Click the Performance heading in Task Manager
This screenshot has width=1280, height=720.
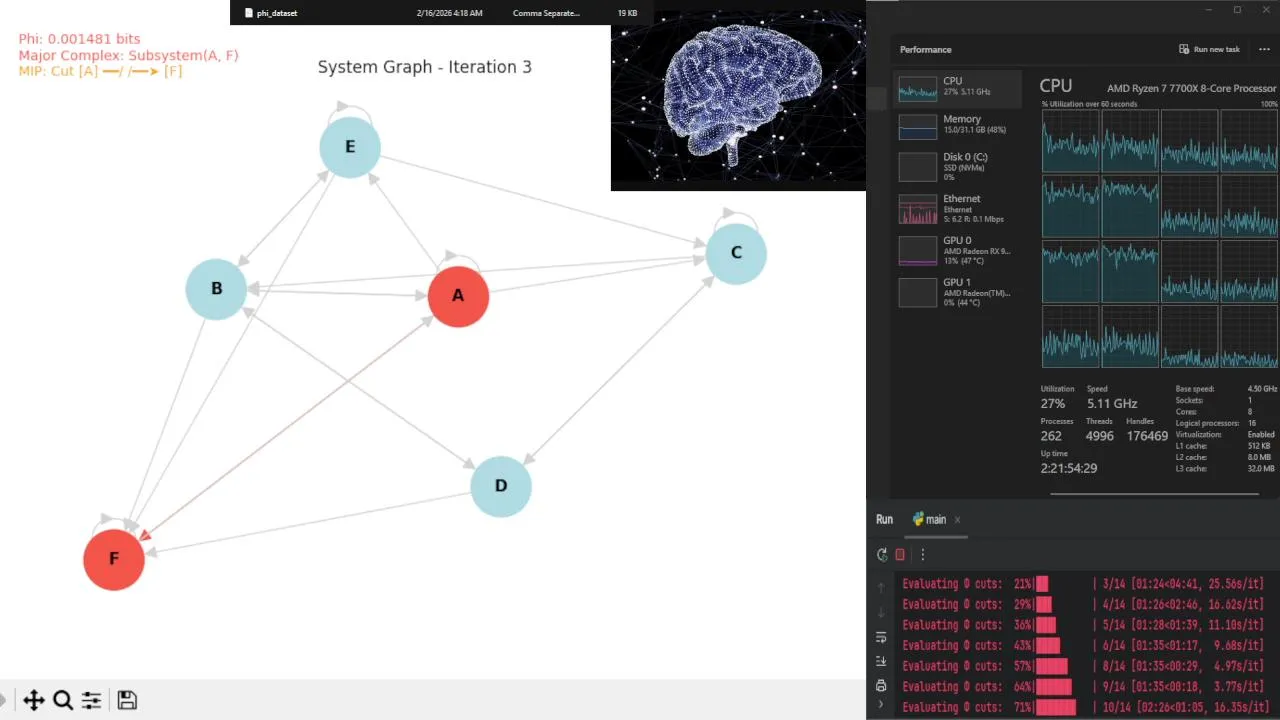(926, 49)
